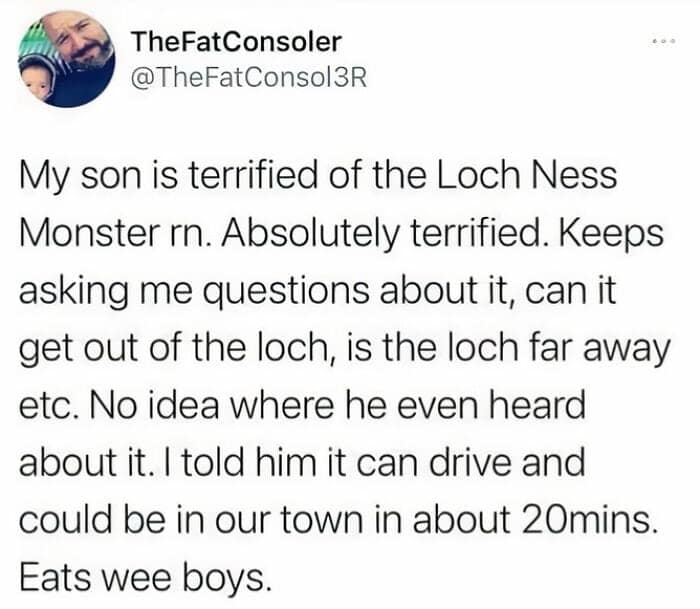Click TheFatConsoler profile avatar picture
Screen dimensions: 700x609
[x=67, y=58]
